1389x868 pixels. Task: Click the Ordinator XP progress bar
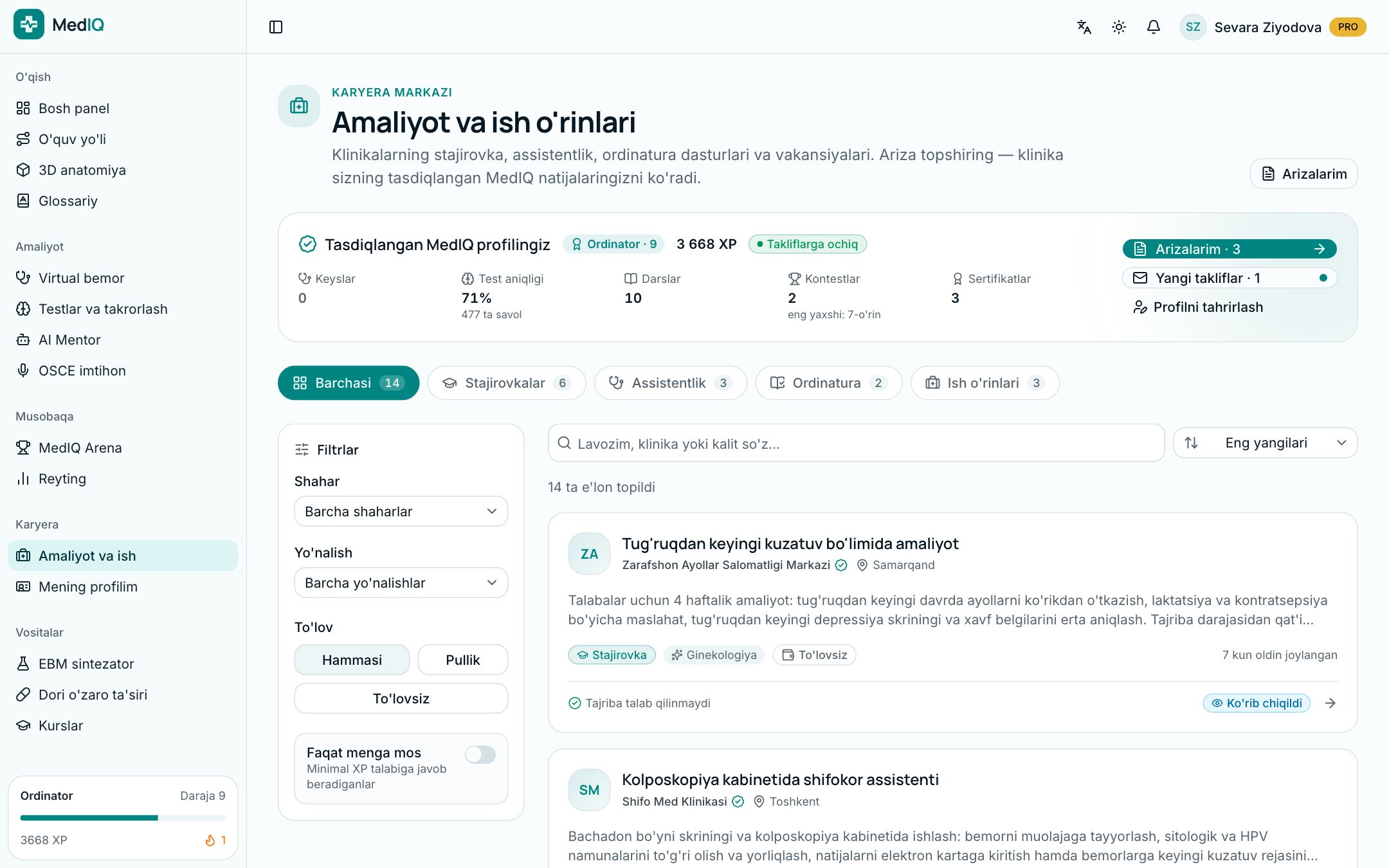(x=123, y=818)
